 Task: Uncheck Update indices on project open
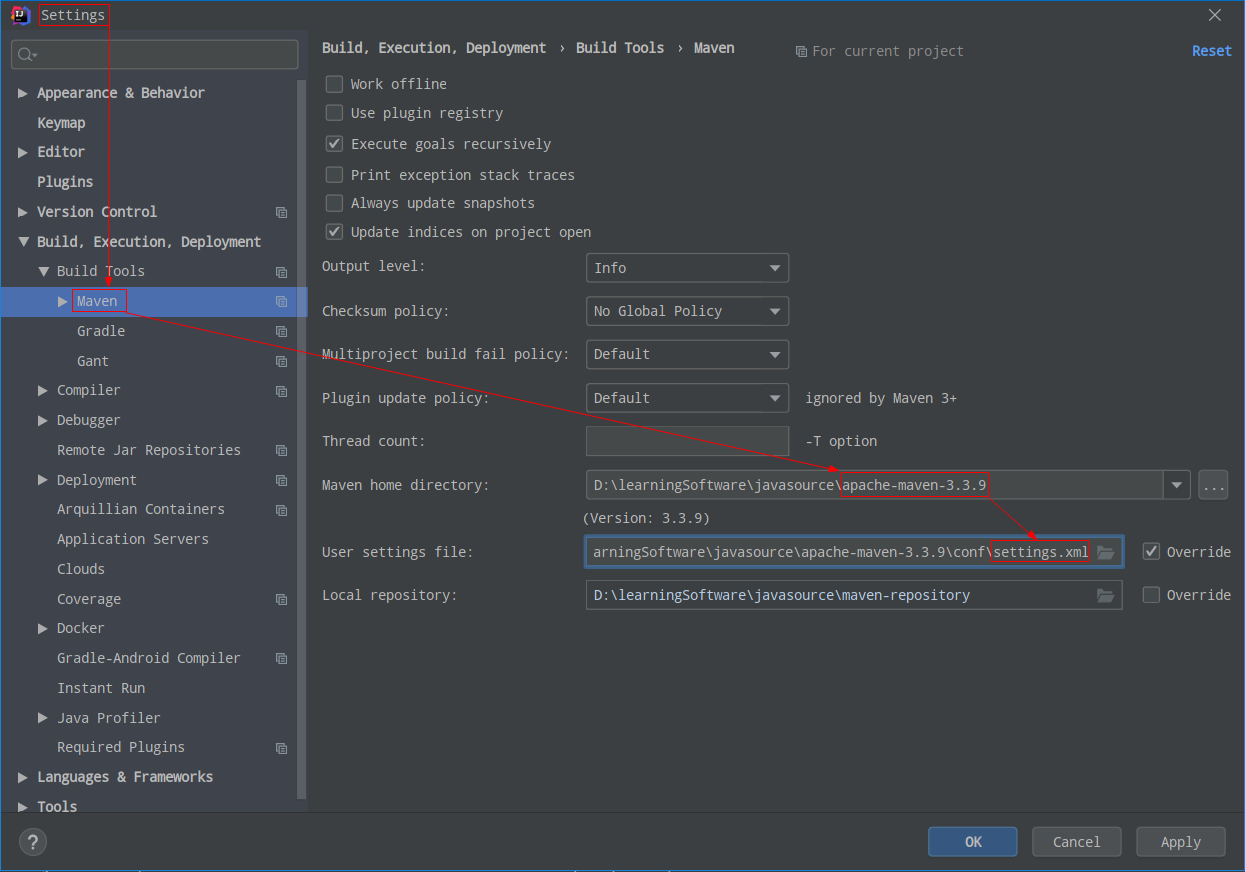point(334,232)
